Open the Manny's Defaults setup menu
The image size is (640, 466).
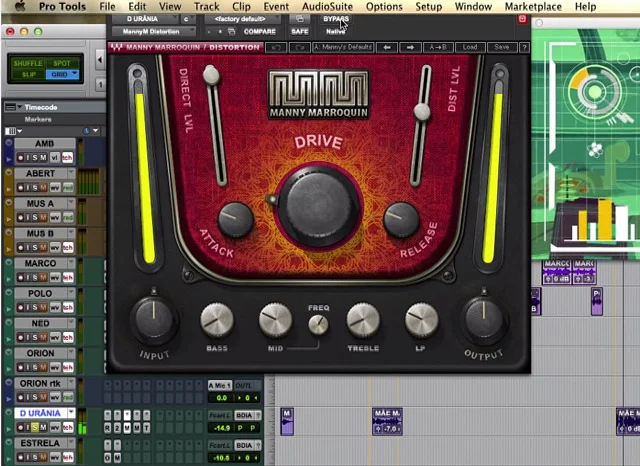point(343,47)
